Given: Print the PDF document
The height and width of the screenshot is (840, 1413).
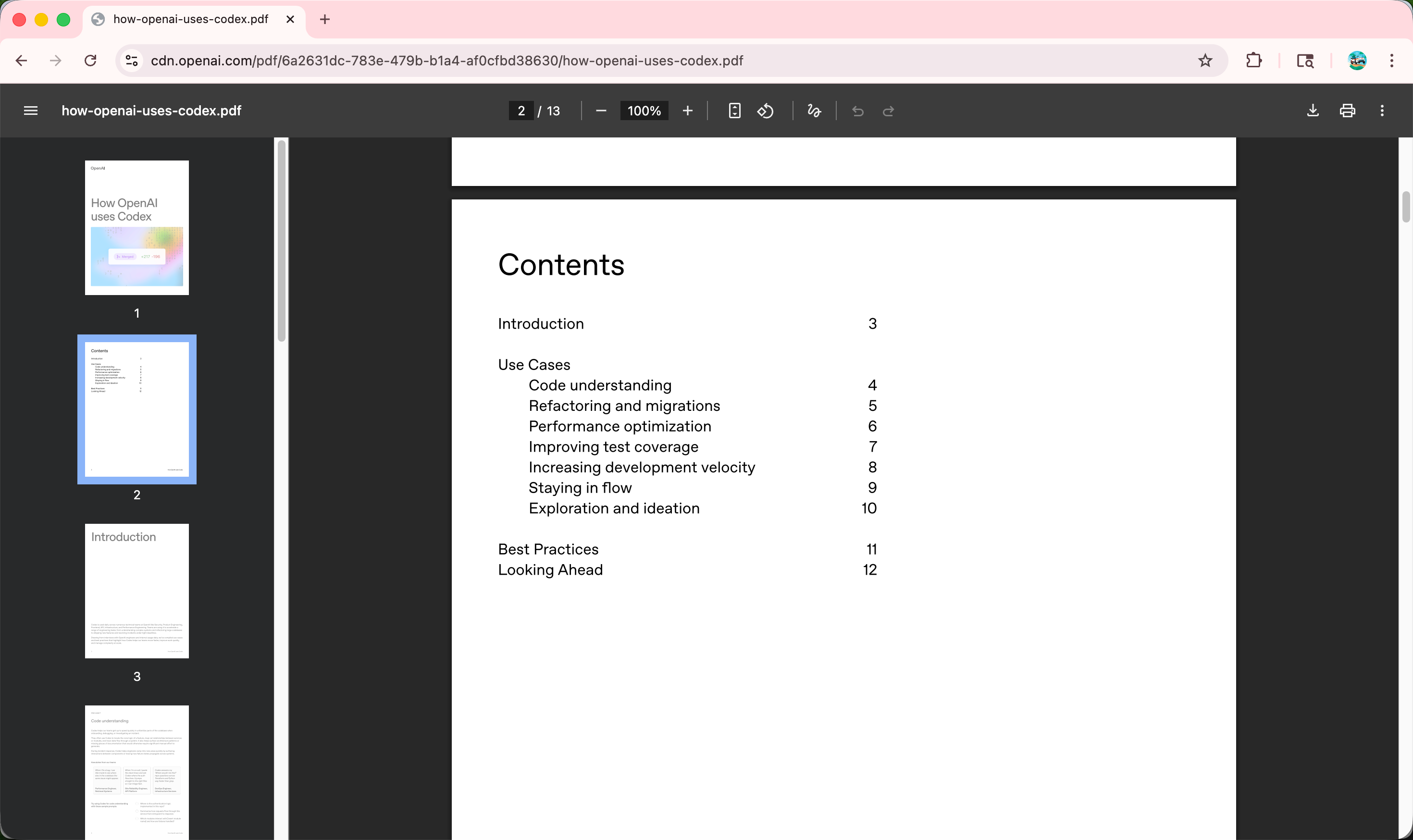Looking at the screenshot, I should click(x=1347, y=111).
